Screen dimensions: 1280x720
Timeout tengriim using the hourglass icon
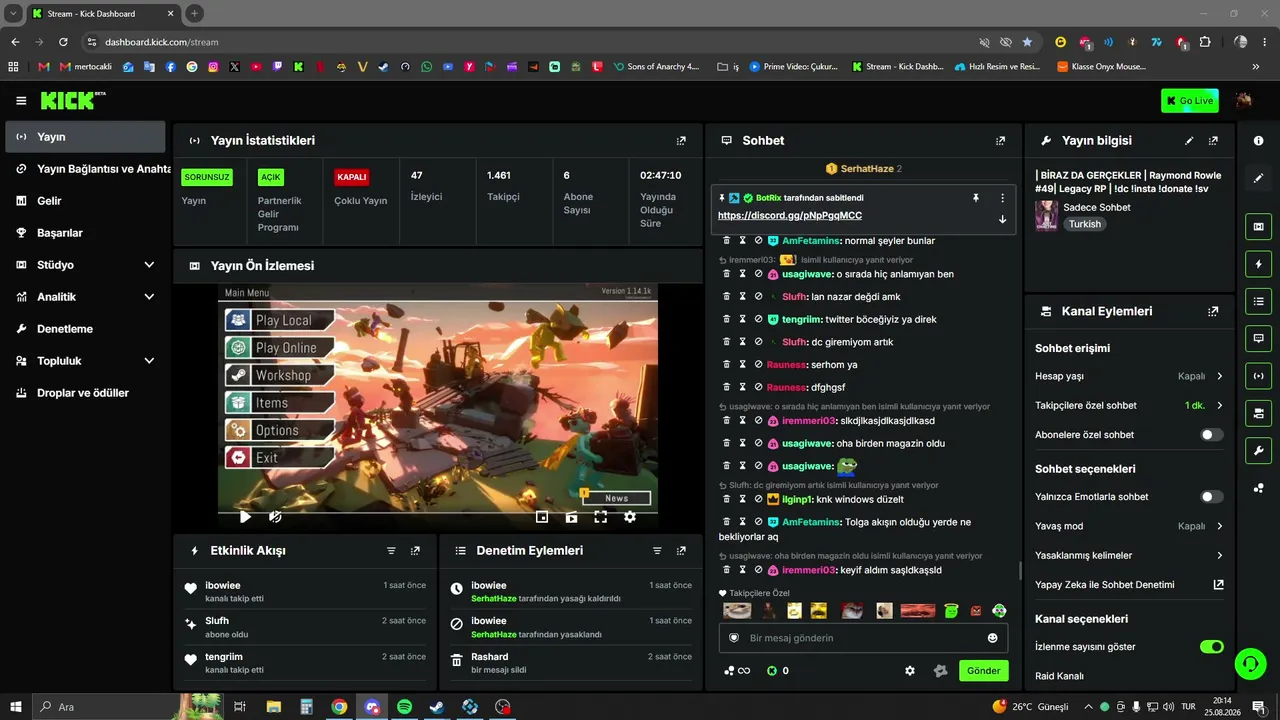tap(743, 320)
